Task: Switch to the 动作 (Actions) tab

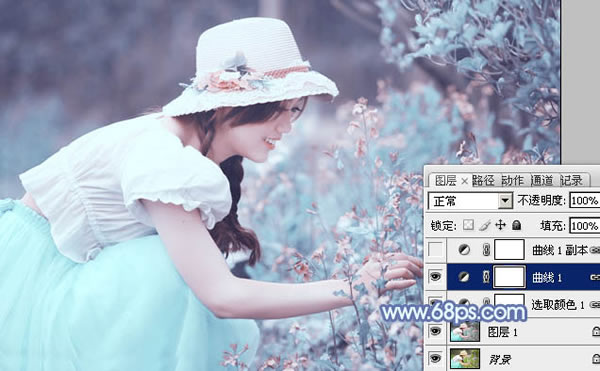Action: point(512,180)
